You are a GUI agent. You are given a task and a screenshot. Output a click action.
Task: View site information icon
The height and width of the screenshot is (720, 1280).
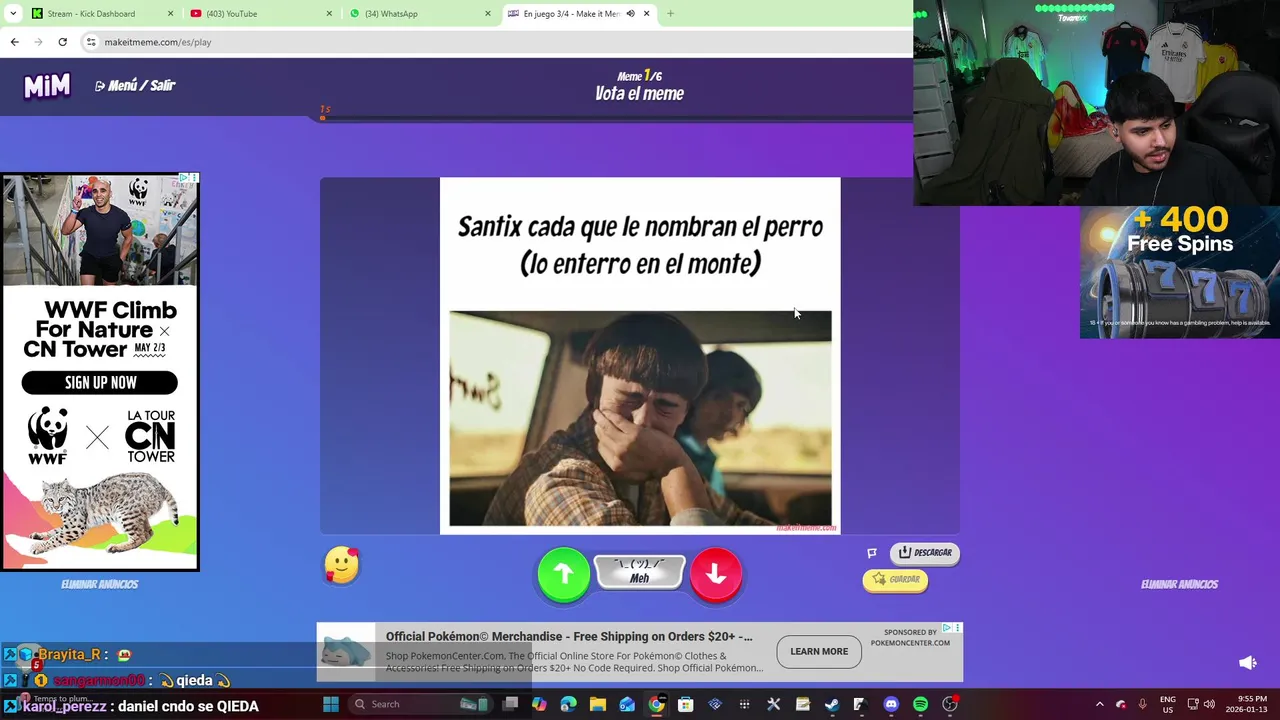[91, 42]
